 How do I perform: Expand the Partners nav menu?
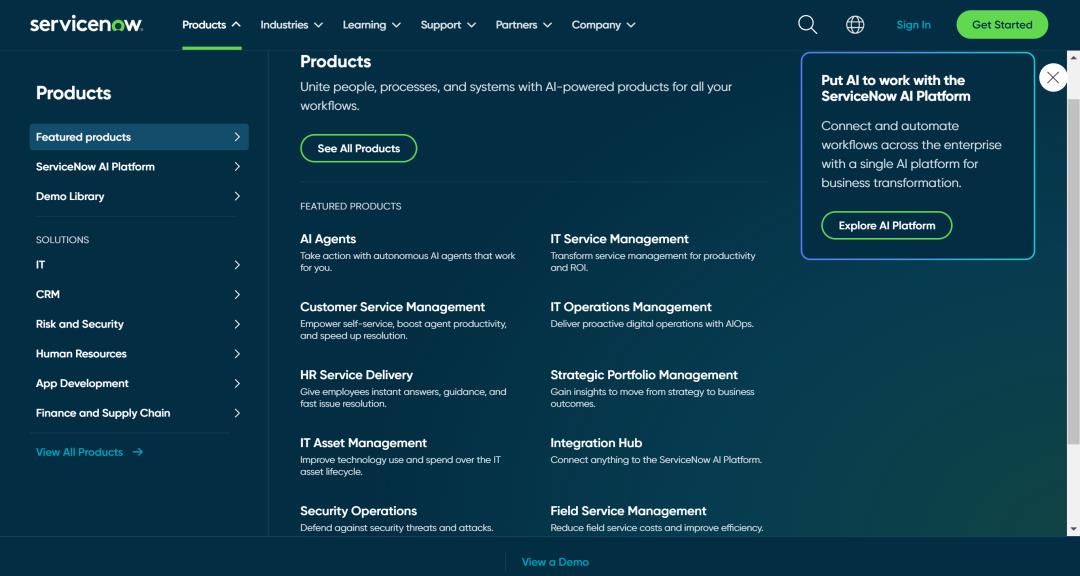(x=524, y=25)
